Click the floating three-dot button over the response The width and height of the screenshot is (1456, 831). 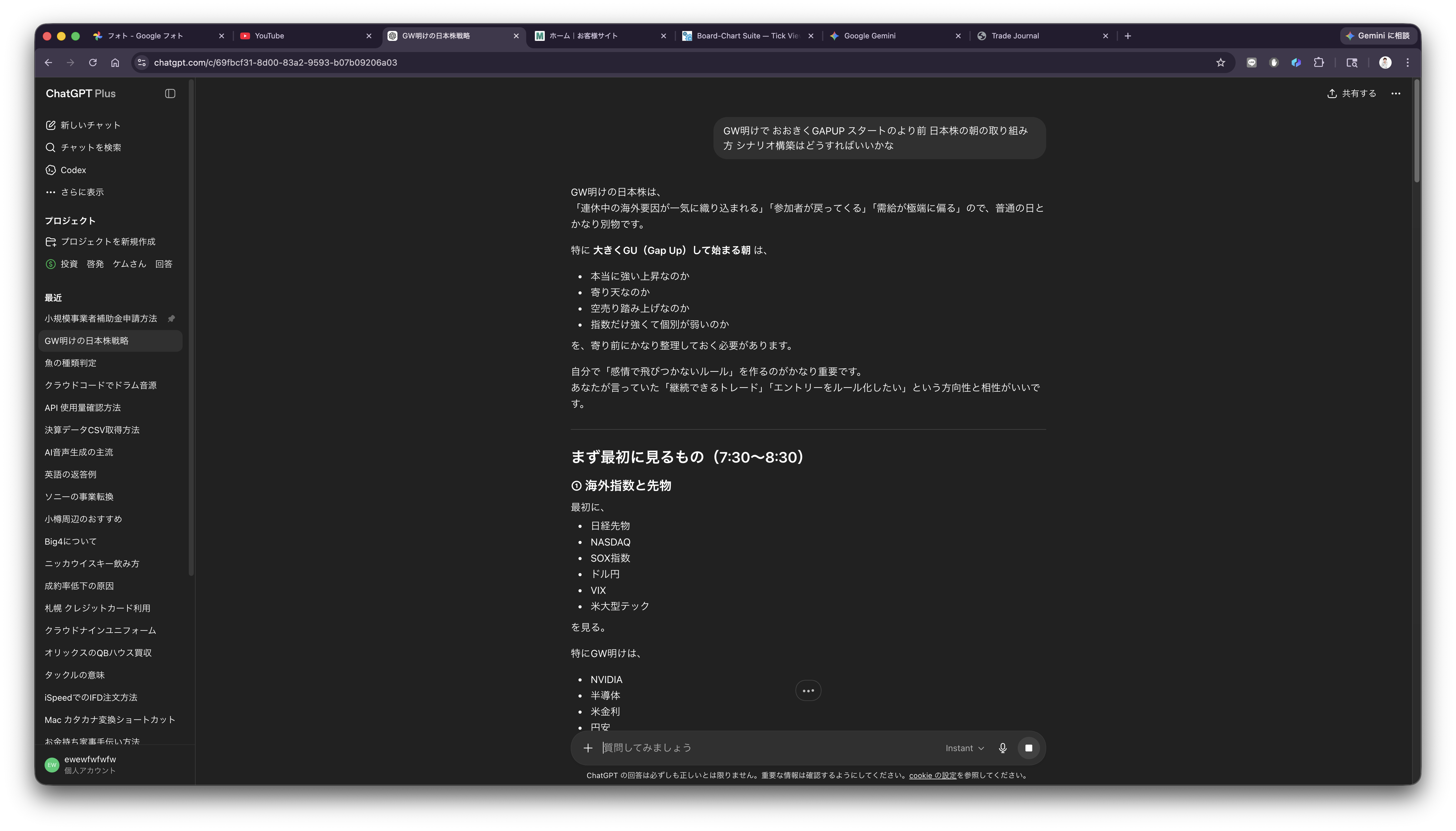click(x=808, y=691)
